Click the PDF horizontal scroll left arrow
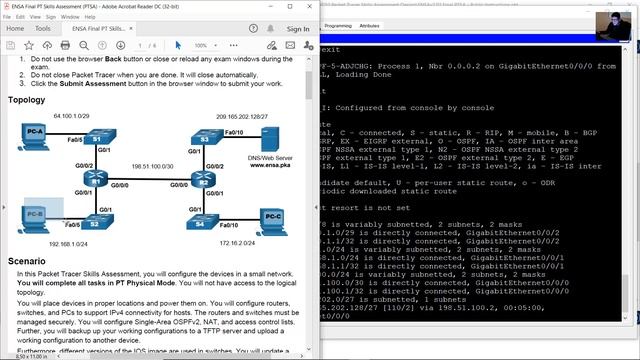Viewport: 640px width, 360px height. click(x=58, y=356)
